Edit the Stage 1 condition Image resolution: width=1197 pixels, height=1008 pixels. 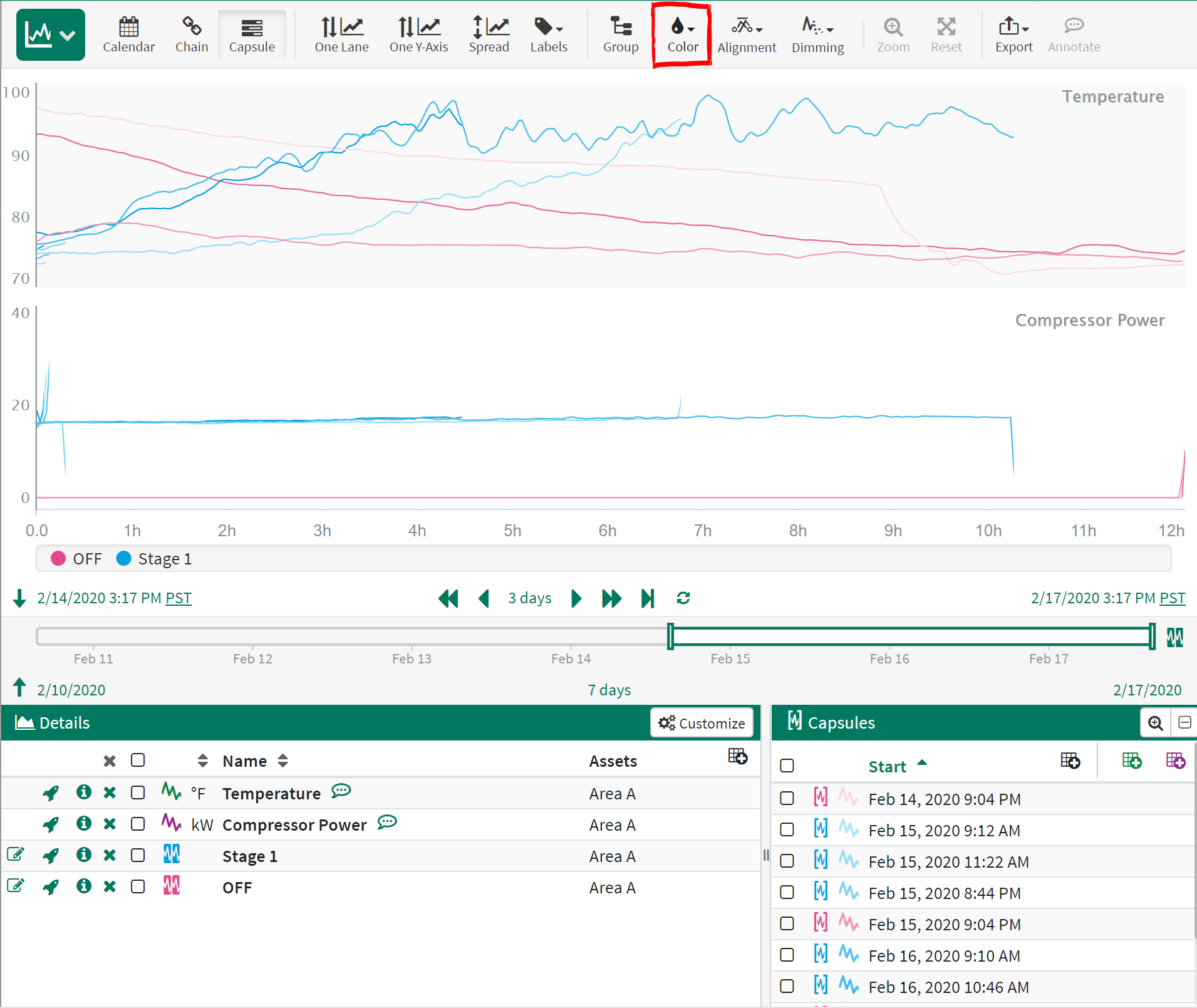coord(16,855)
